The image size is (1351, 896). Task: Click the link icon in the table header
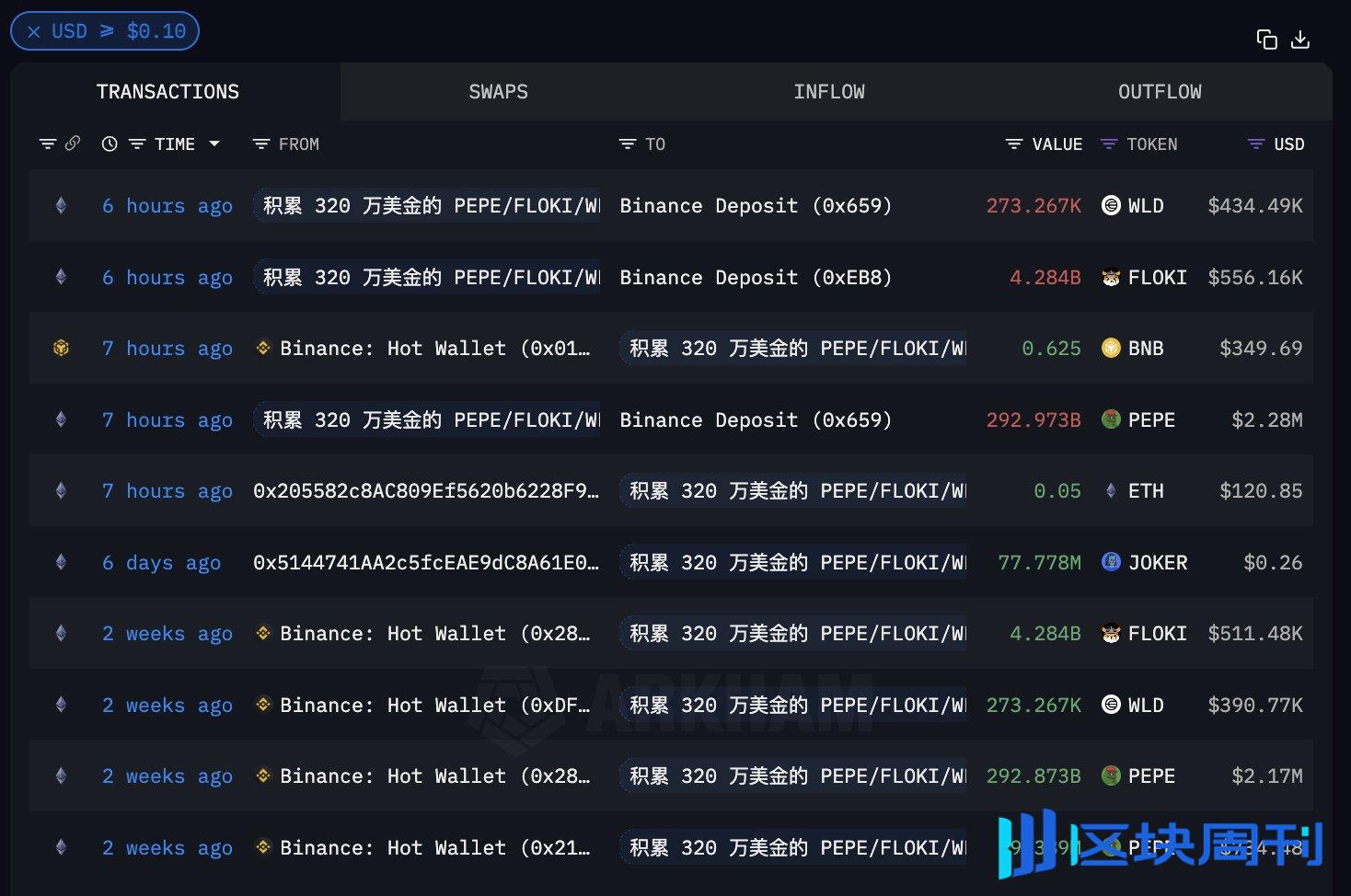point(73,143)
